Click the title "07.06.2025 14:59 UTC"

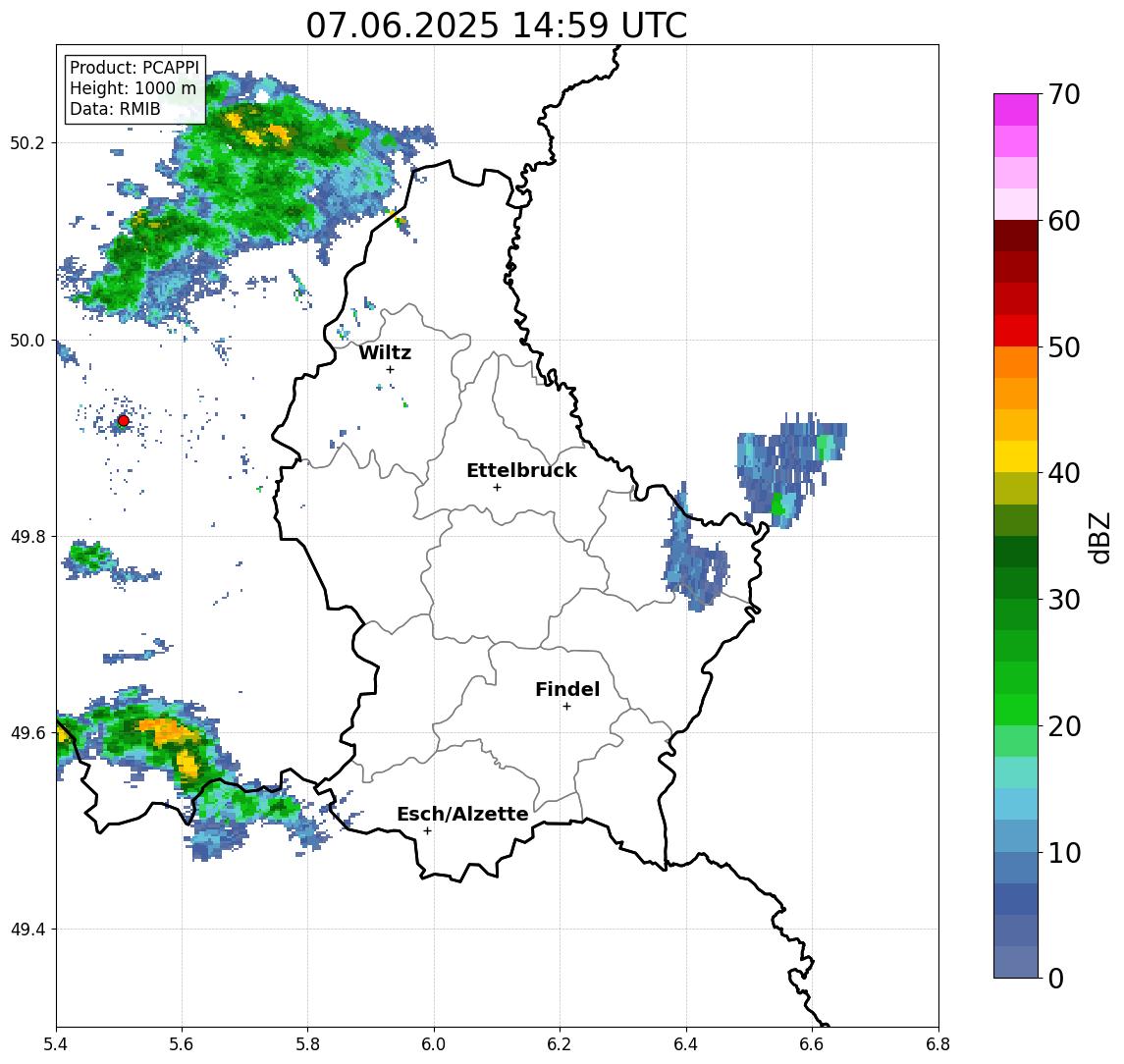497,26
